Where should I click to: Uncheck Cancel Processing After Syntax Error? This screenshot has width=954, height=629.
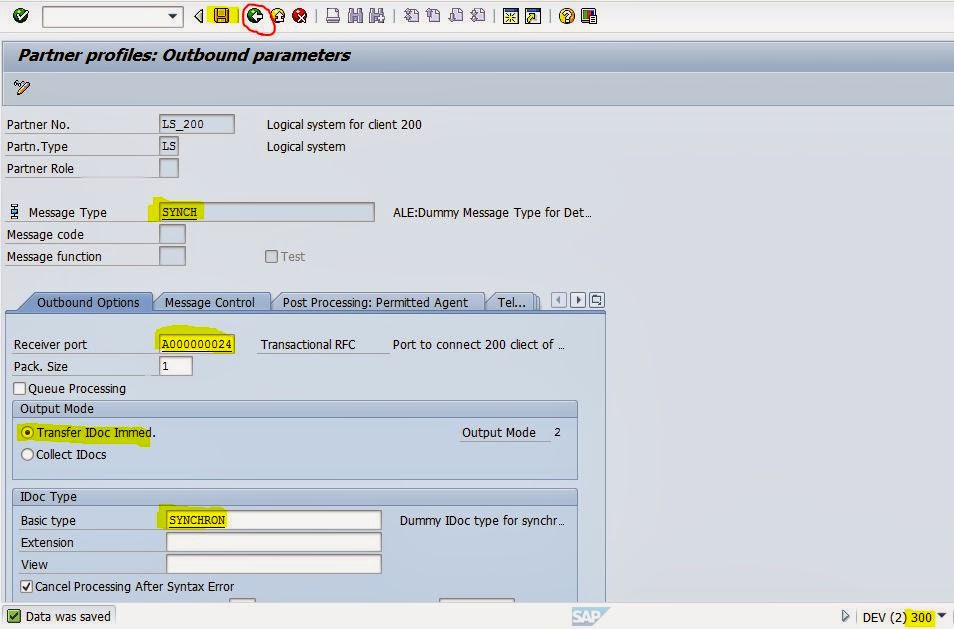tap(26, 586)
